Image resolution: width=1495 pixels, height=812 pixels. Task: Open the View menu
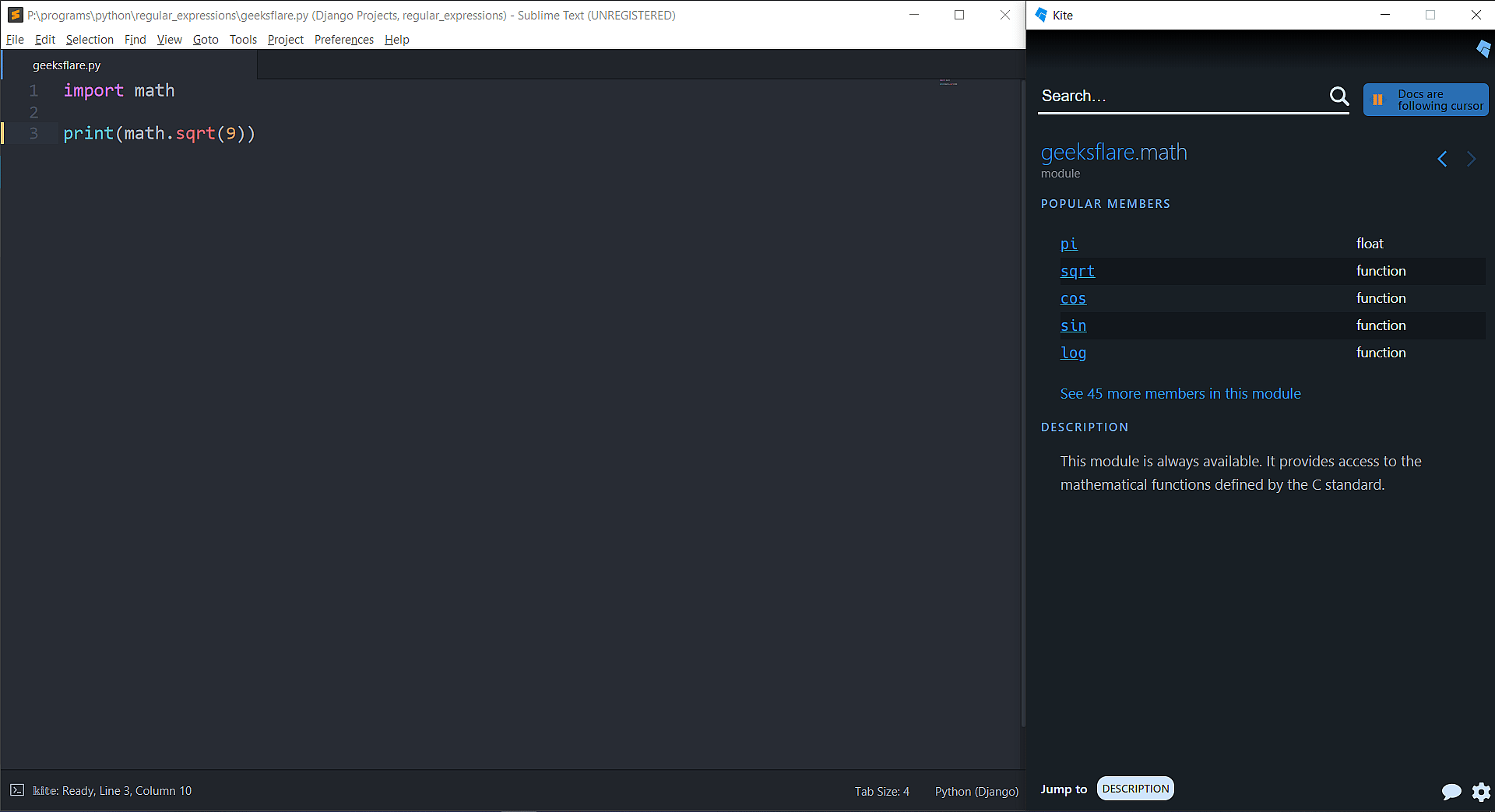169,40
